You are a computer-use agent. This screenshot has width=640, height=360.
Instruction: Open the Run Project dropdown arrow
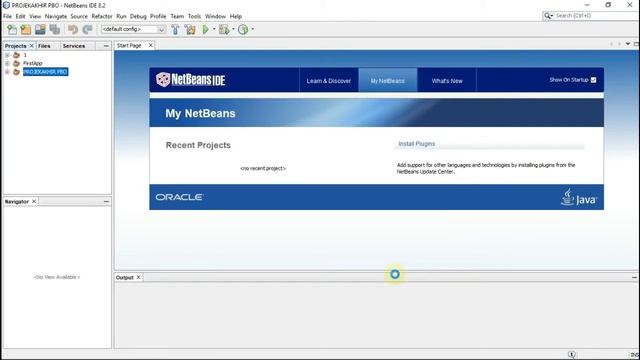pos(214,29)
